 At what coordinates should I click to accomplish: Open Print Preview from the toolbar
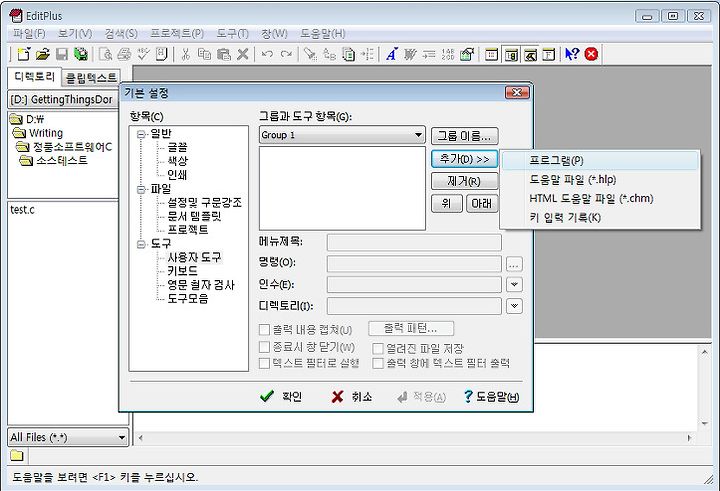[x=106, y=54]
